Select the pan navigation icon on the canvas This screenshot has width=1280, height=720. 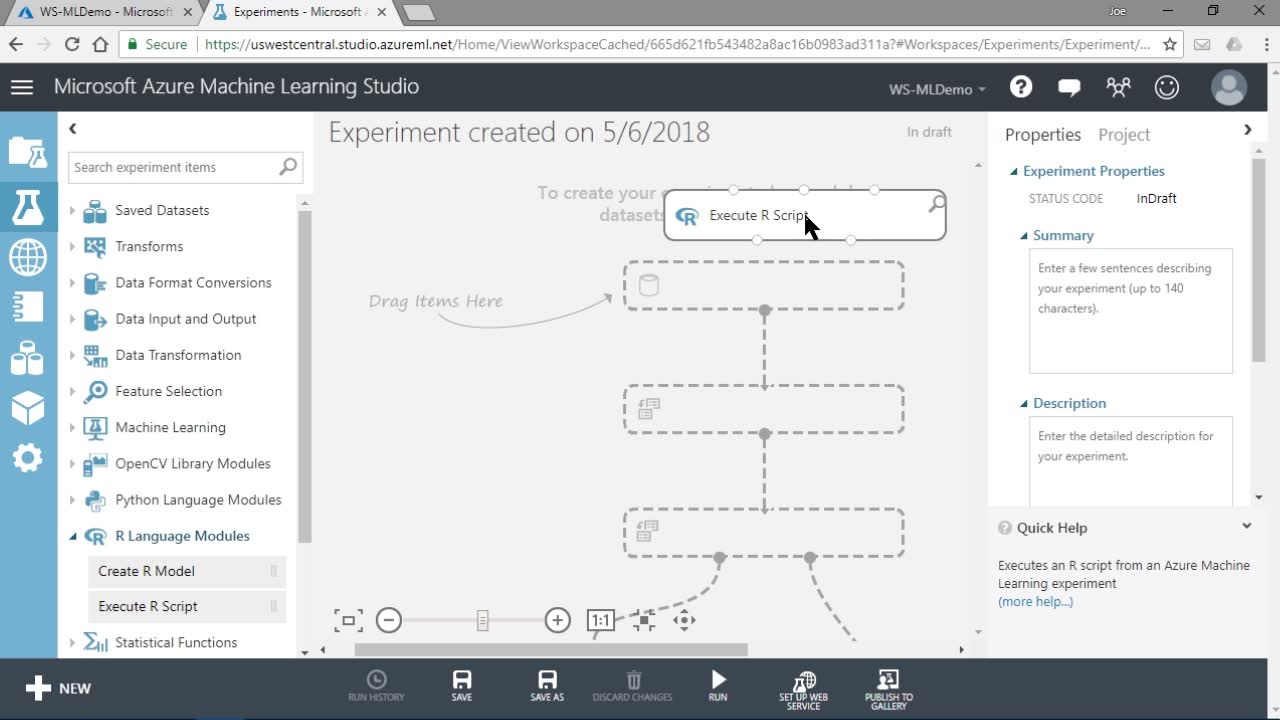pos(685,620)
